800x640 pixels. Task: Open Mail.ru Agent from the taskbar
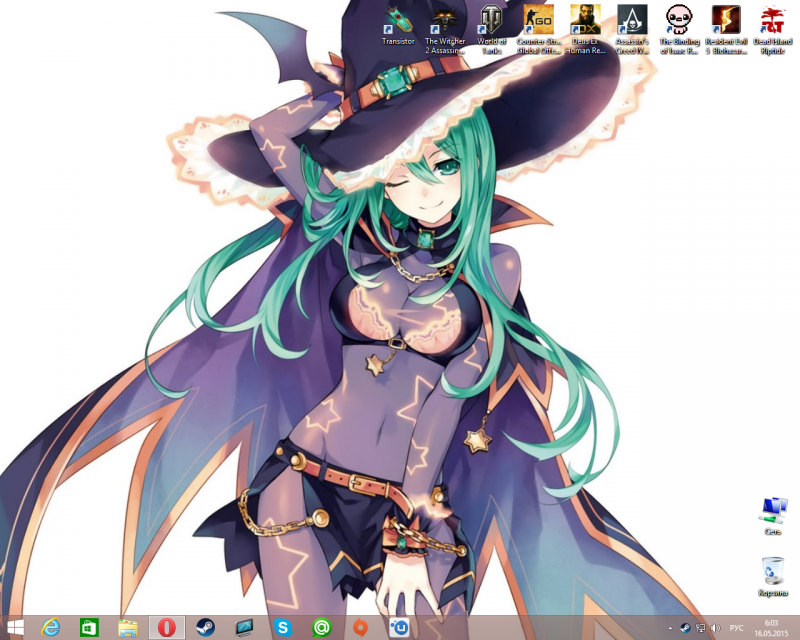coord(321,627)
